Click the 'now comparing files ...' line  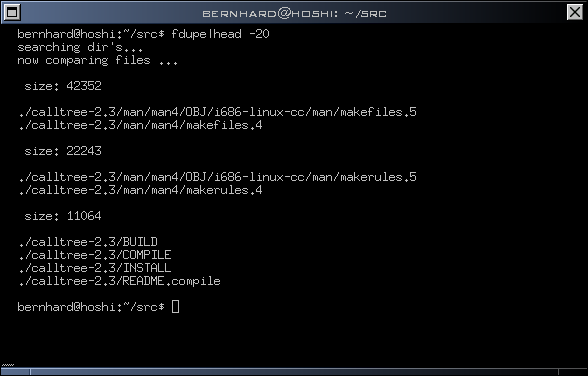[x=98, y=60]
